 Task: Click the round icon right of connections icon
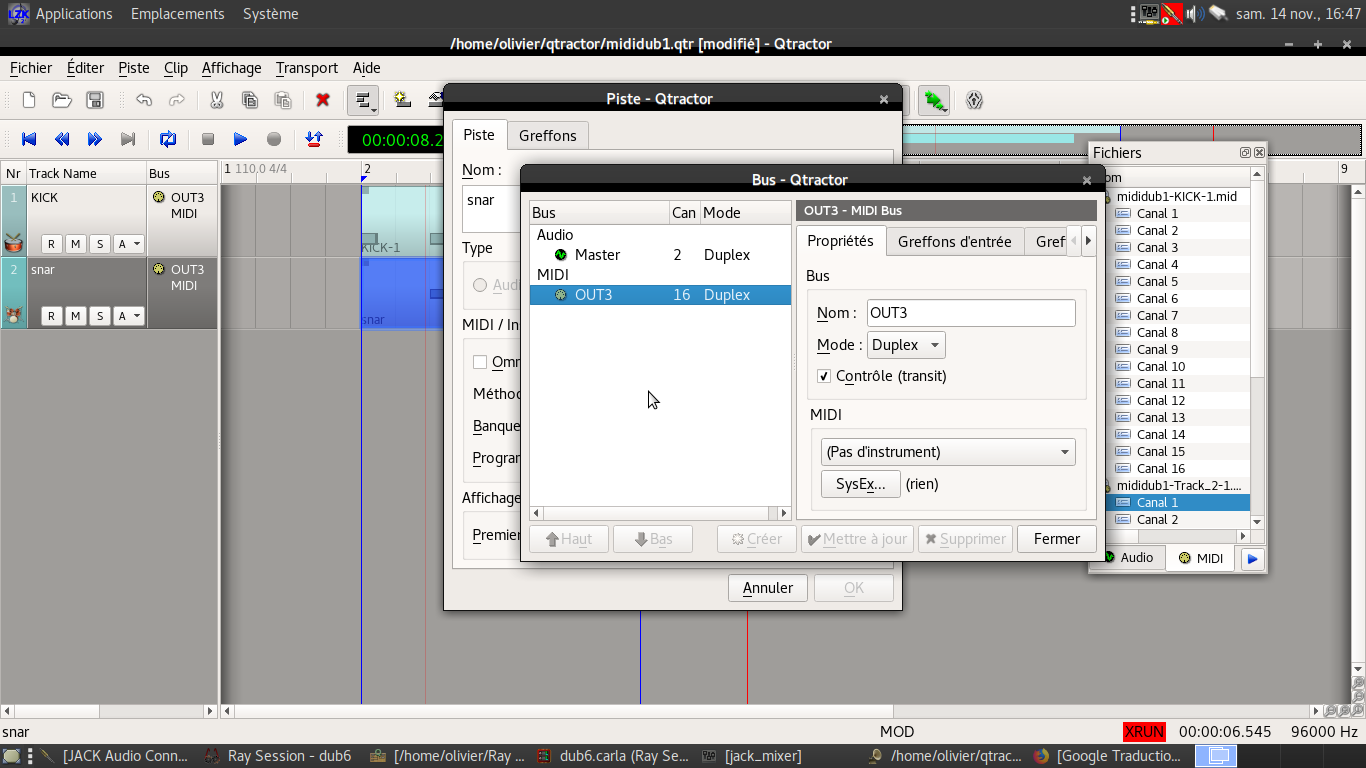click(975, 100)
